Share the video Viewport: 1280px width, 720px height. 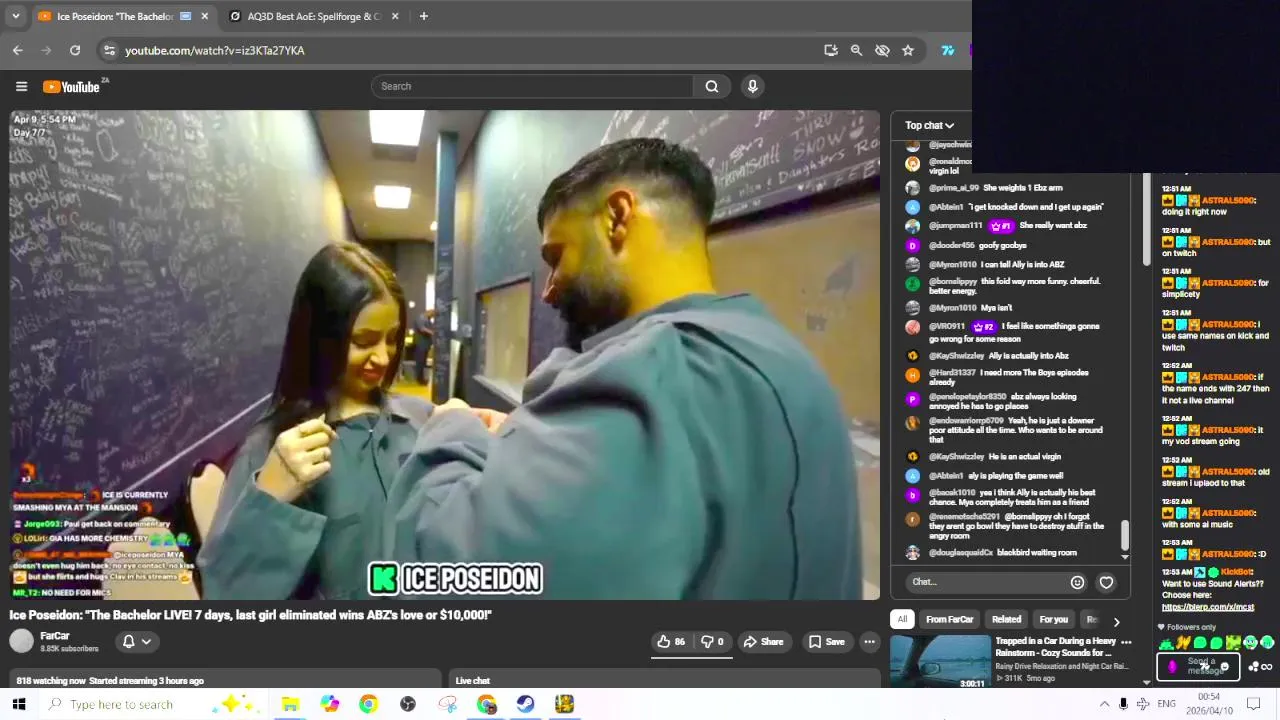click(763, 642)
